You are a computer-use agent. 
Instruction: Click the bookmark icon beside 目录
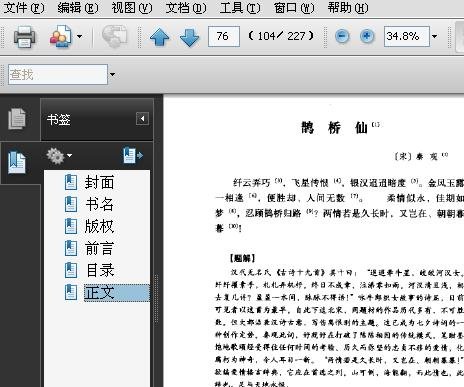coord(71,270)
